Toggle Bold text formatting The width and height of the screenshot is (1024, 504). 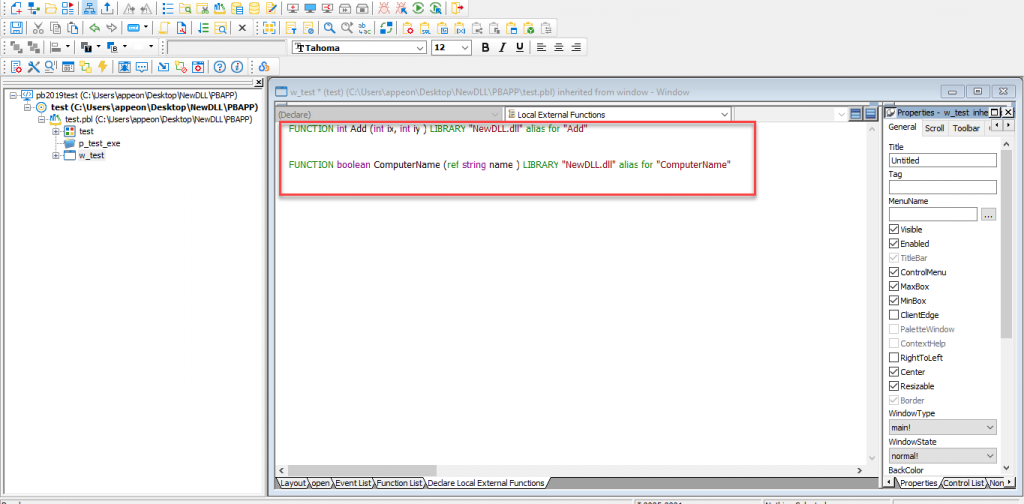[486, 47]
